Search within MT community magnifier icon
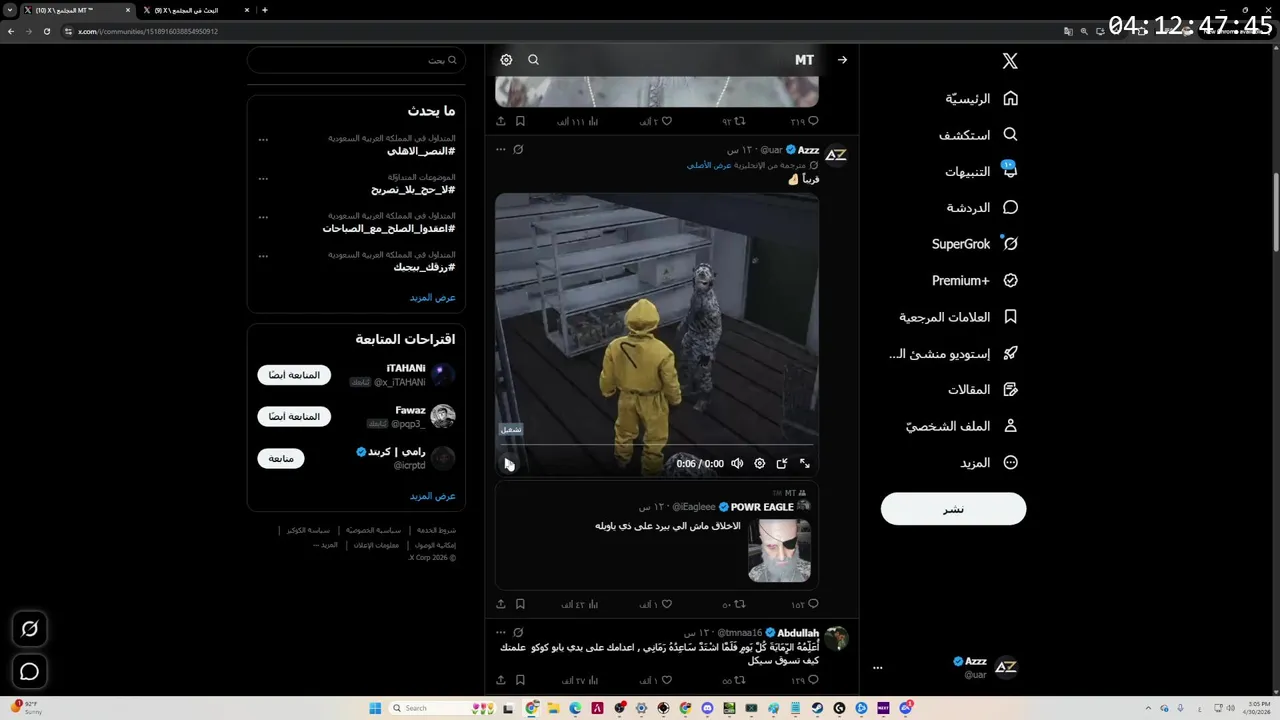Viewport: 1280px width, 720px height. click(533, 60)
